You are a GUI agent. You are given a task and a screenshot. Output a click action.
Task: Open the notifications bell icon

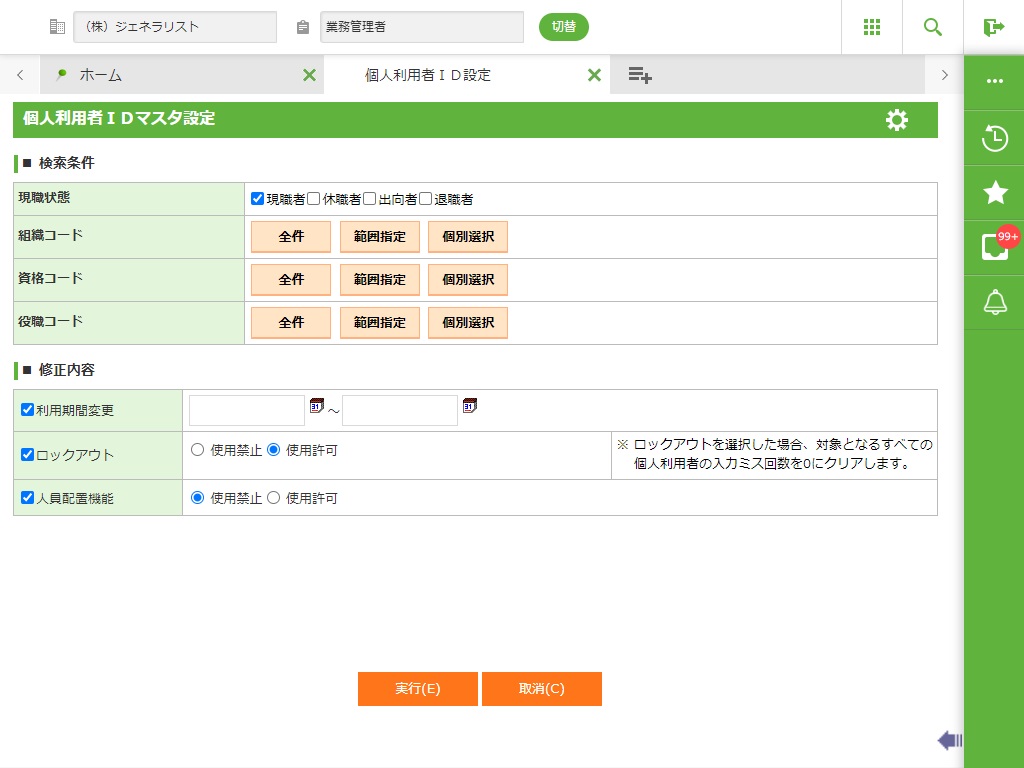994,302
